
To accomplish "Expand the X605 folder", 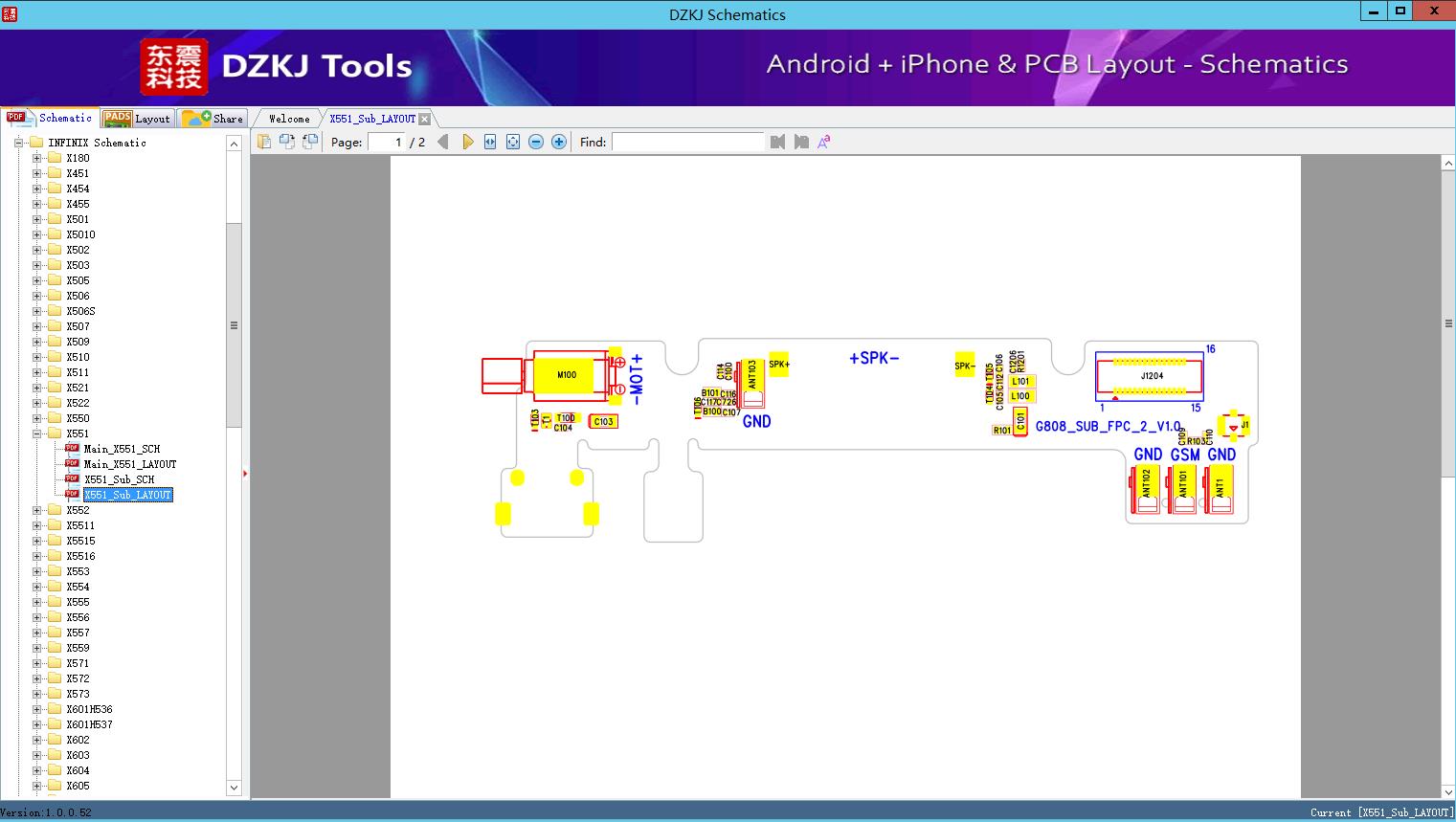I will click(x=37, y=786).
